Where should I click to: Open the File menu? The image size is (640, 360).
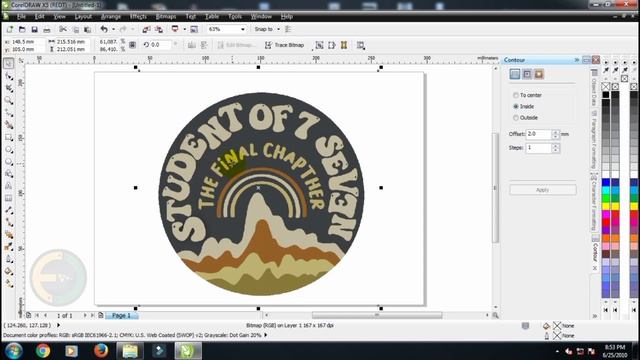[x=21, y=16]
